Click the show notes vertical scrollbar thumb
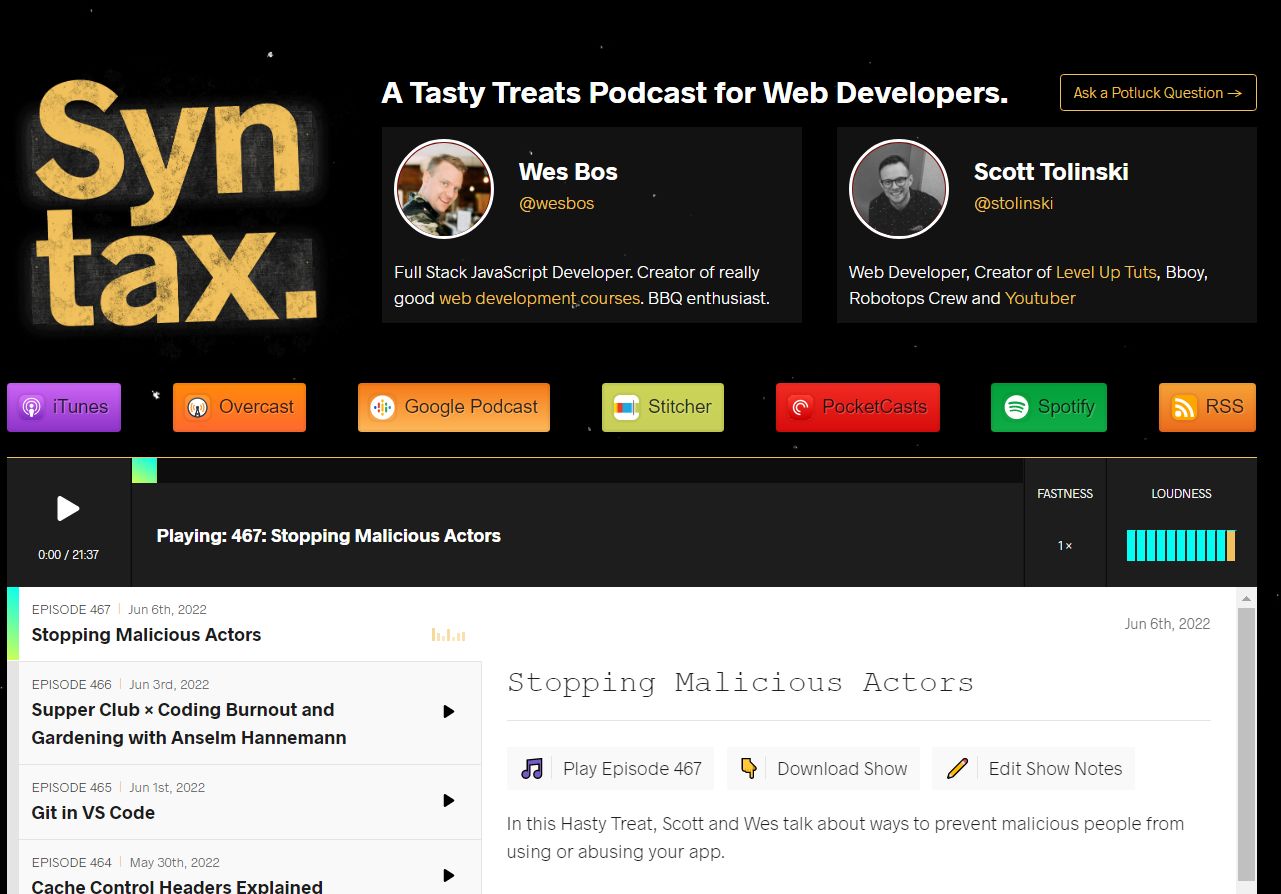The image size is (1281, 894). pyautogui.click(x=1246, y=745)
